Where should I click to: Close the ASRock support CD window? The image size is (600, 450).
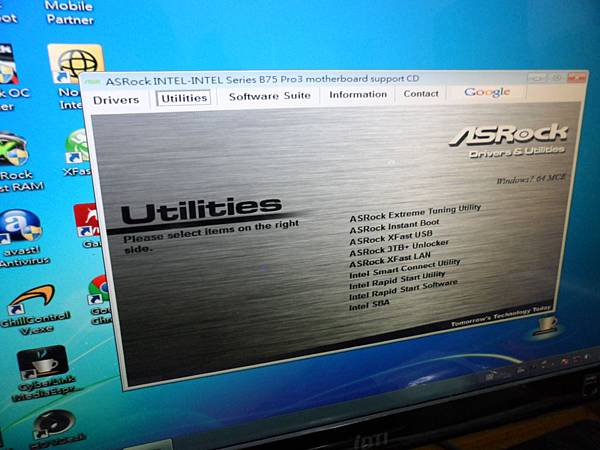(577, 78)
